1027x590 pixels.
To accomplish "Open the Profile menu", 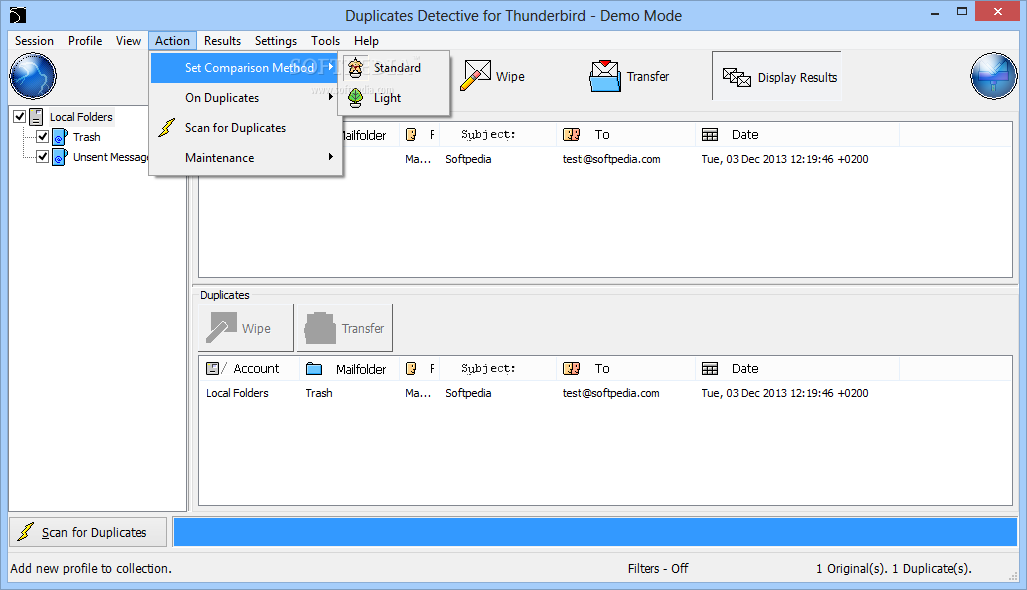I will point(85,41).
